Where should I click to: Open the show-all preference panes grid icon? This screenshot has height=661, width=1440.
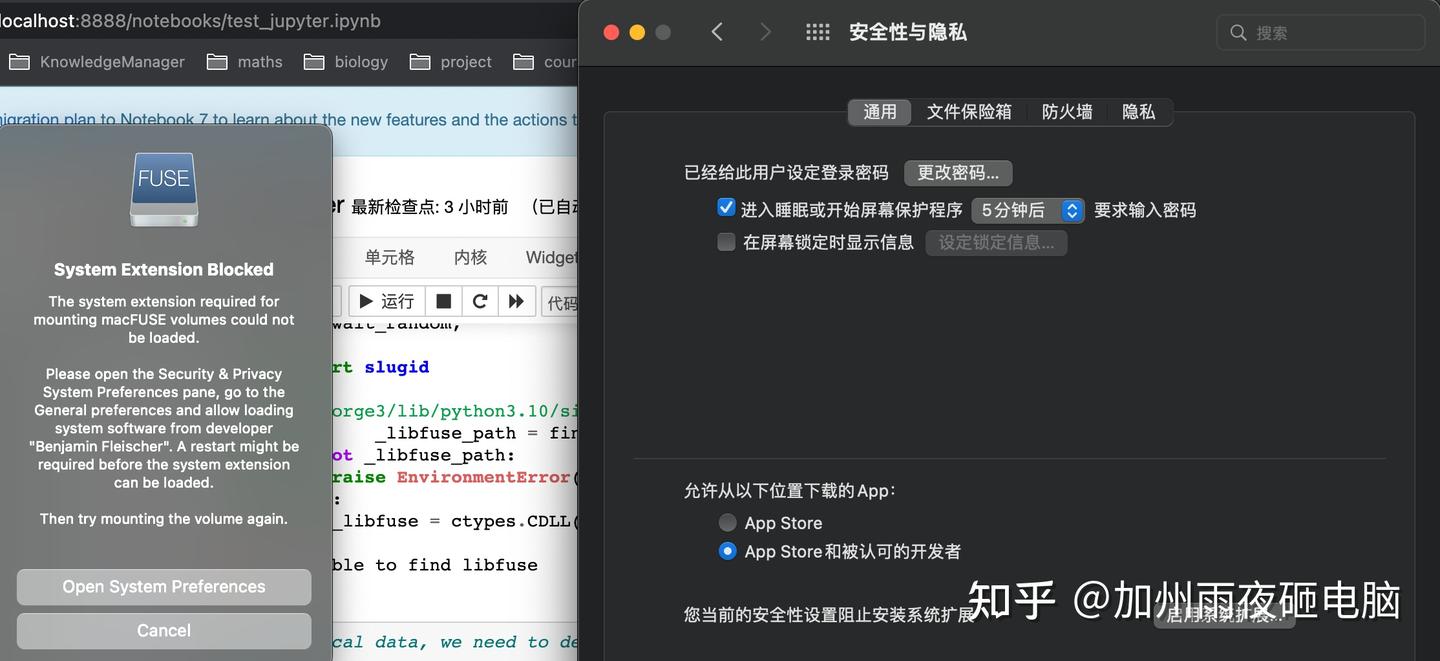[x=817, y=31]
